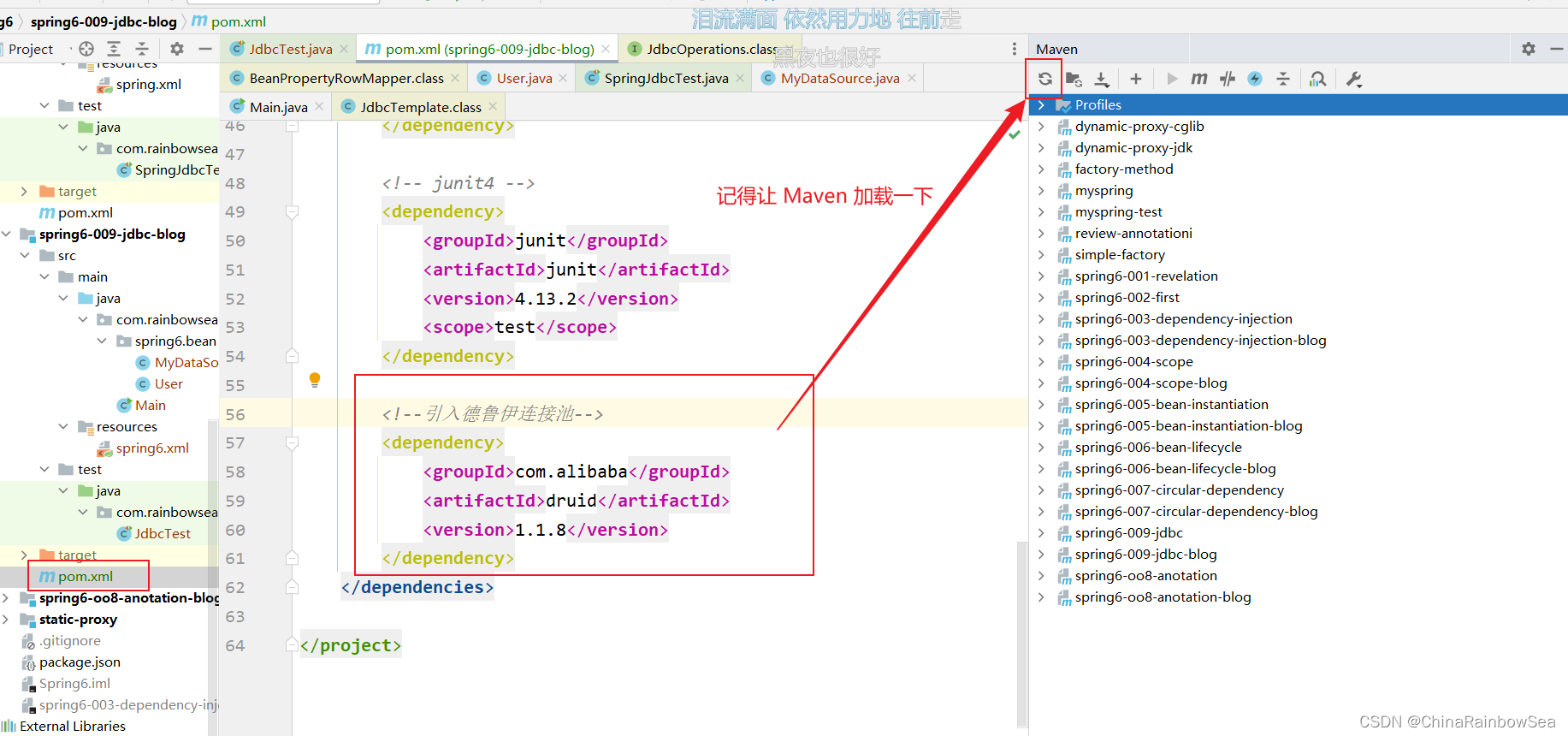Generate sources and update folders in Maven
This screenshot has height=736, width=1568.
[x=1074, y=79]
